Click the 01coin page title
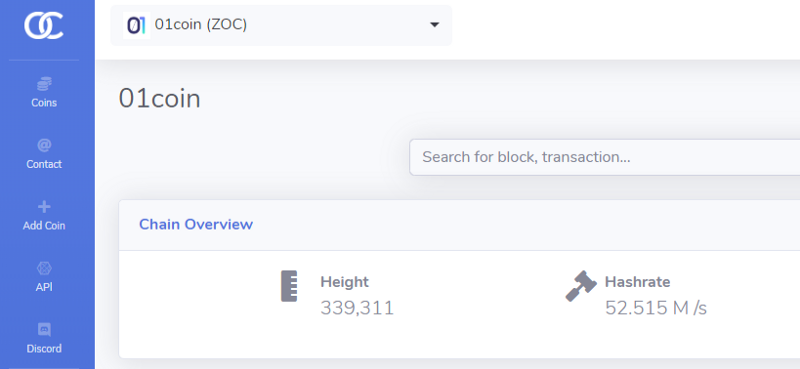800x369 pixels. point(160,99)
